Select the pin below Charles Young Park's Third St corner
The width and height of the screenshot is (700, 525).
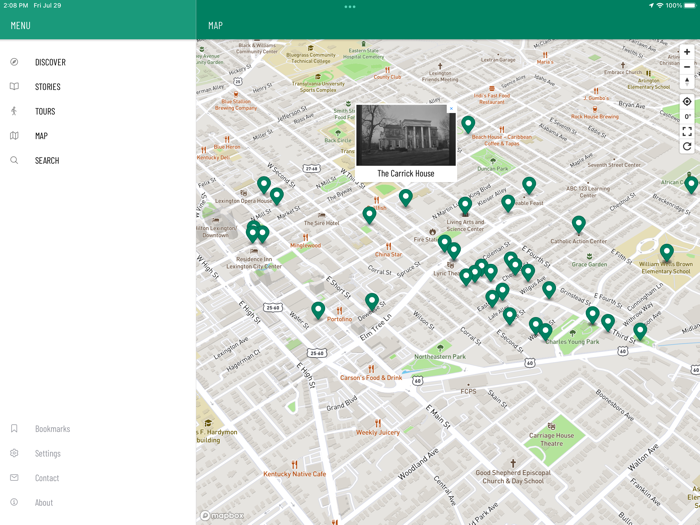pos(640,331)
